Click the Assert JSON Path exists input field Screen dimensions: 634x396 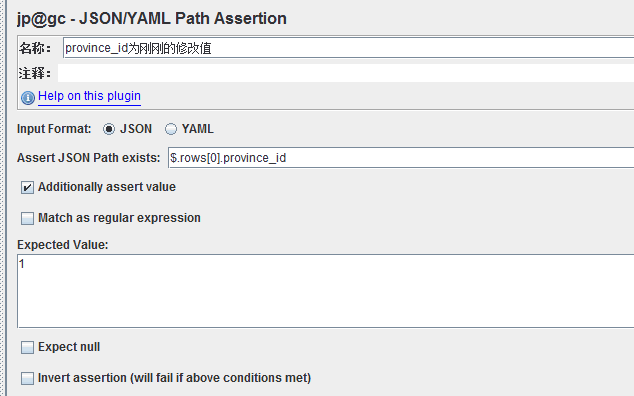(x=401, y=158)
